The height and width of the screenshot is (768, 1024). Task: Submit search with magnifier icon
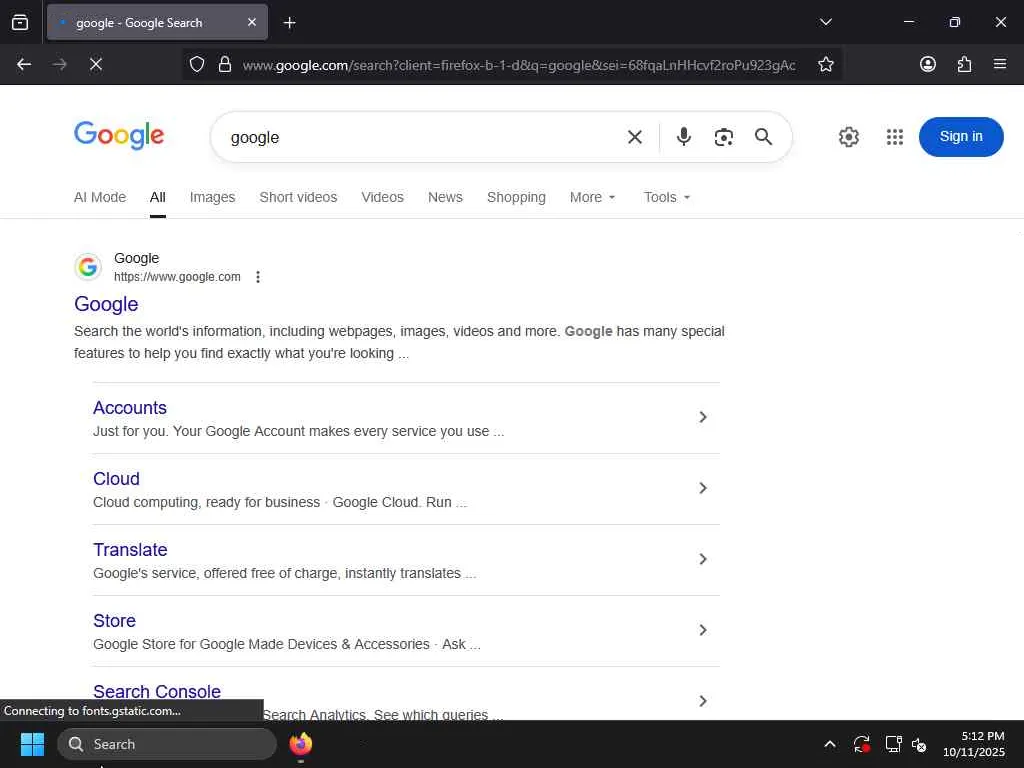point(763,136)
